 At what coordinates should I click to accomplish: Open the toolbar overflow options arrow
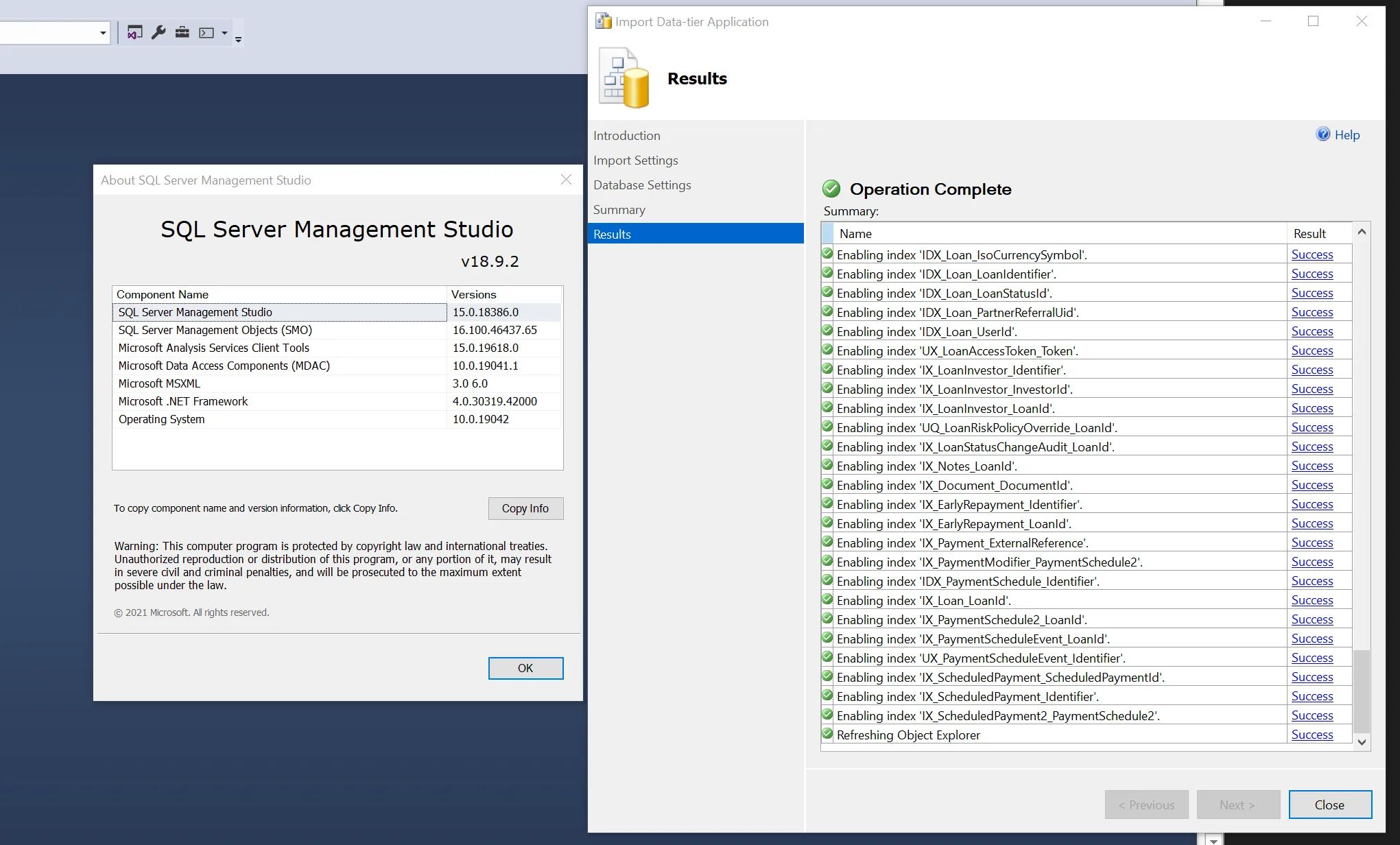click(x=238, y=39)
